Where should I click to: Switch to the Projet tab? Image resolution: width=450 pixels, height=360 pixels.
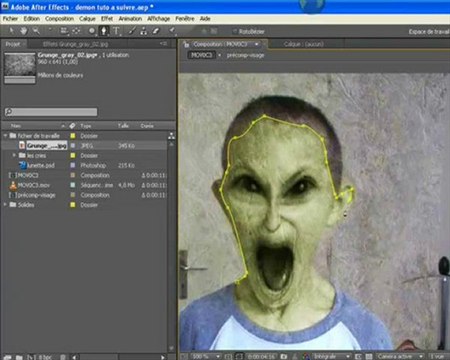pyautogui.click(x=13, y=44)
